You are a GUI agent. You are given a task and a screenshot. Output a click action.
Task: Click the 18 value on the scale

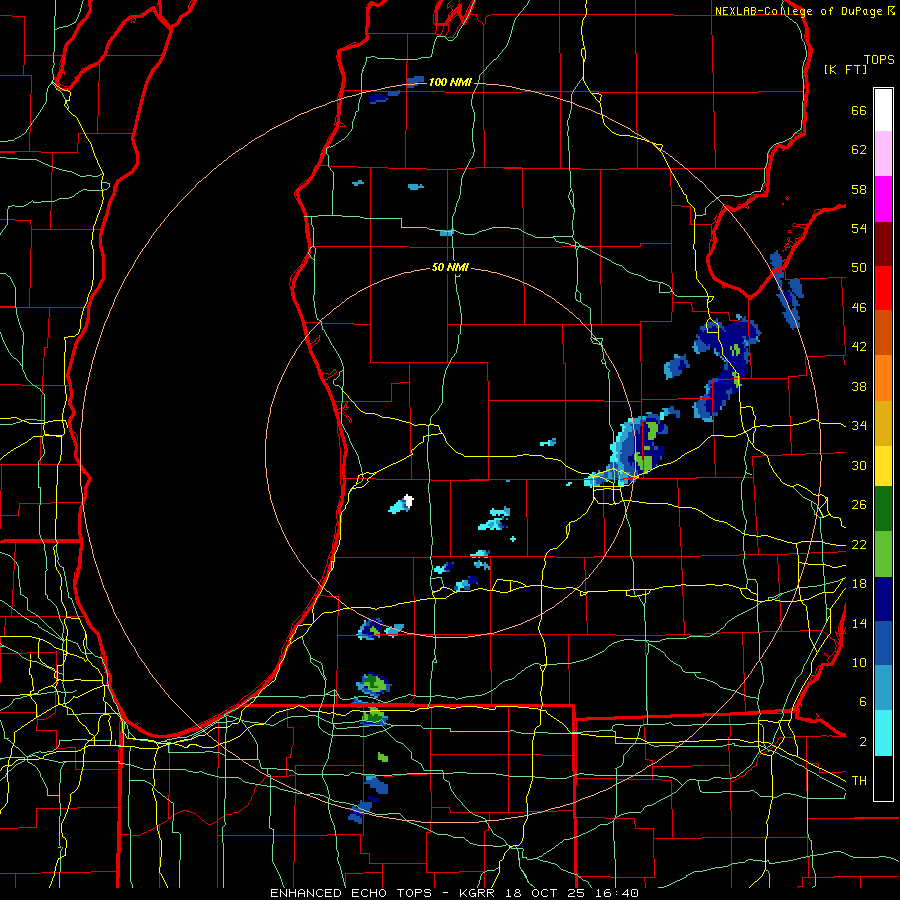tap(859, 584)
